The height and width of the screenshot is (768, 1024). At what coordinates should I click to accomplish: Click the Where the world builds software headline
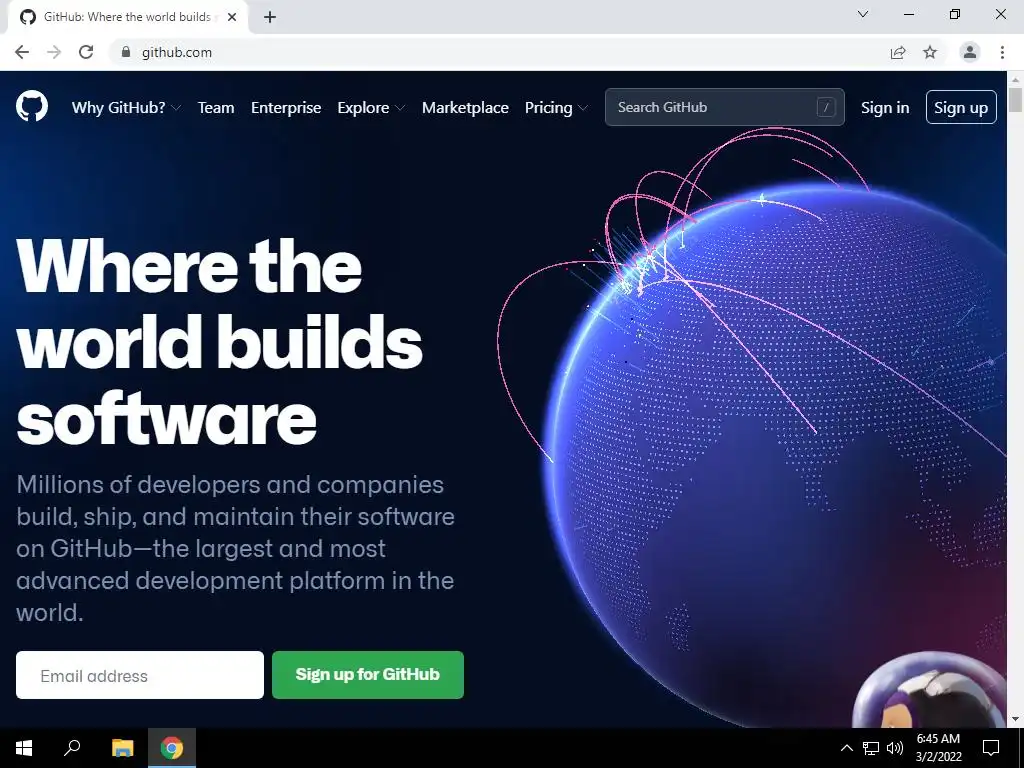pyautogui.click(x=219, y=342)
